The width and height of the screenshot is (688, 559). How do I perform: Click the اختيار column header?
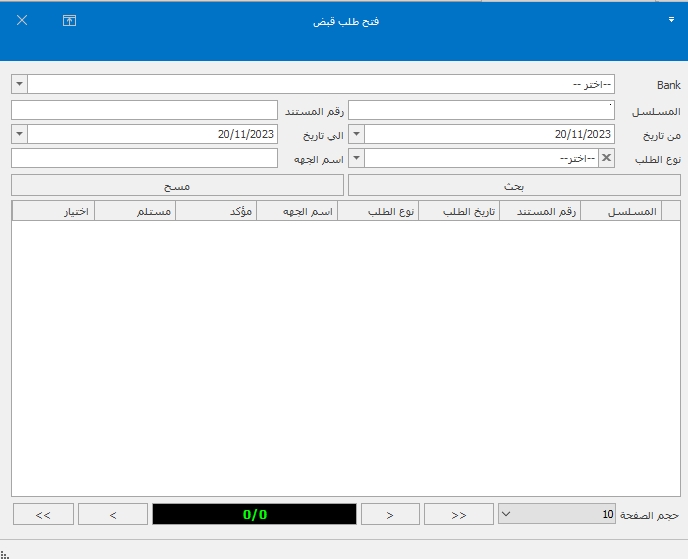pos(53,211)
